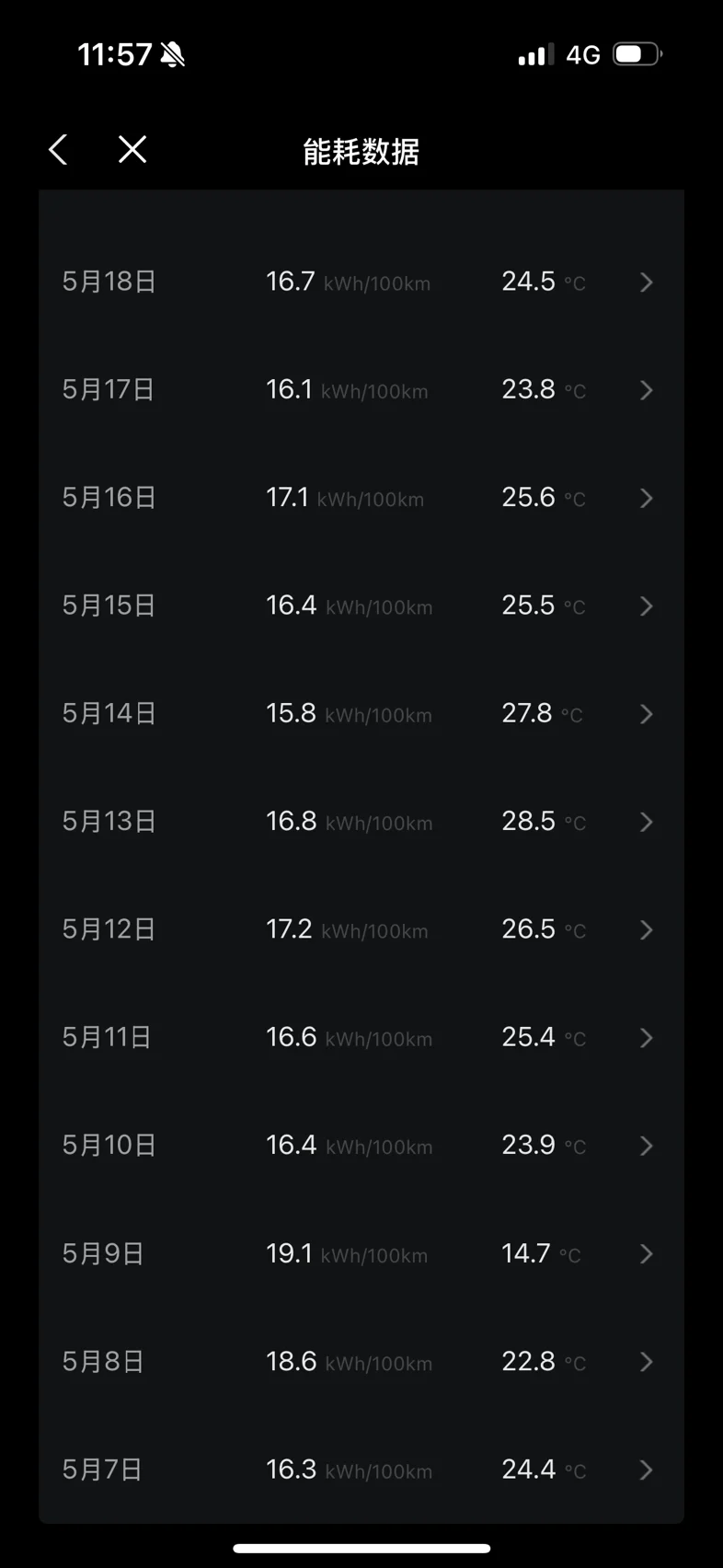Tap the battery icon in status bar
Screen dimensions: 723x1568
point(637,54)
